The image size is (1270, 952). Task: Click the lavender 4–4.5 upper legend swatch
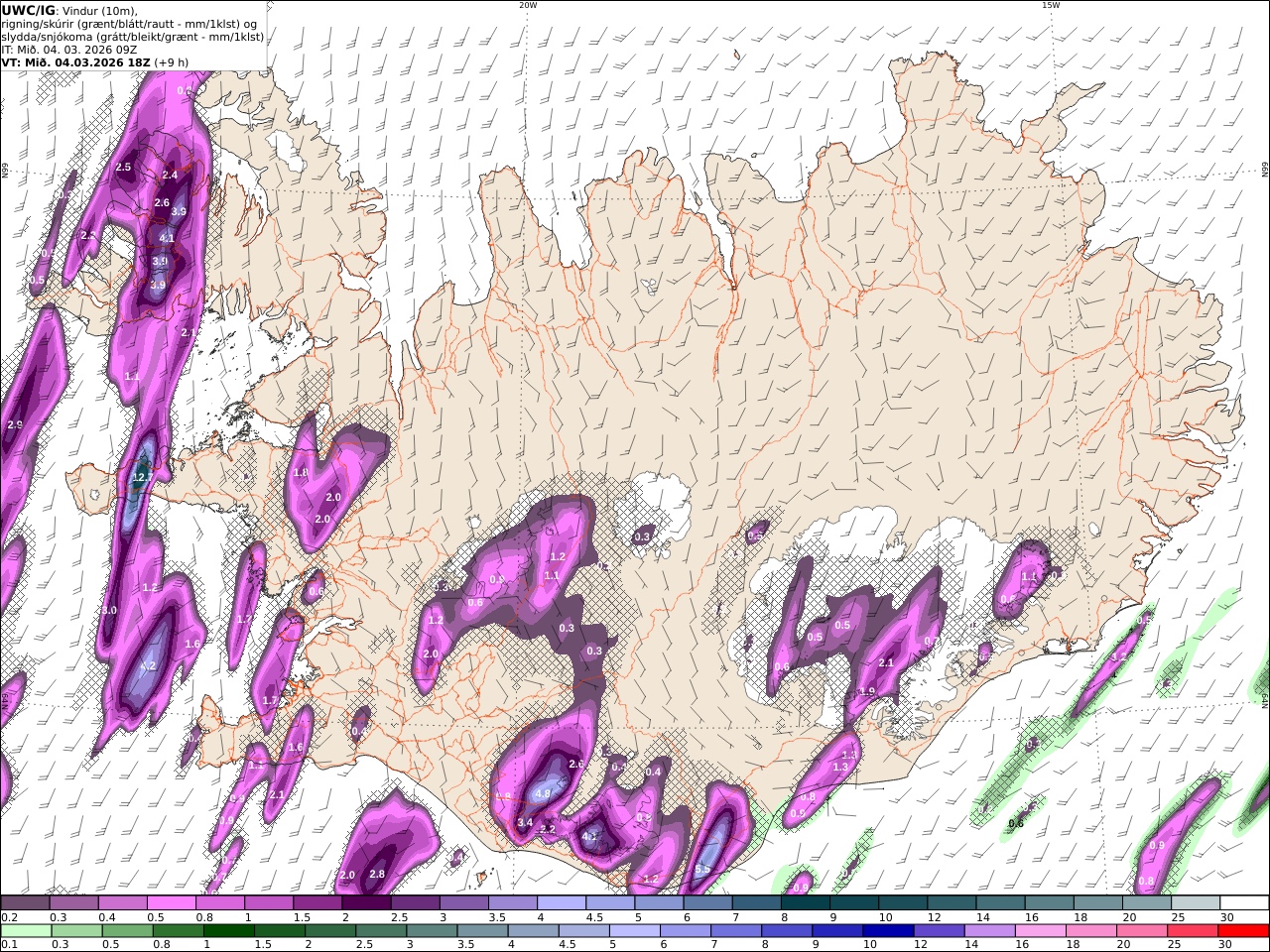tap(561, 903)
